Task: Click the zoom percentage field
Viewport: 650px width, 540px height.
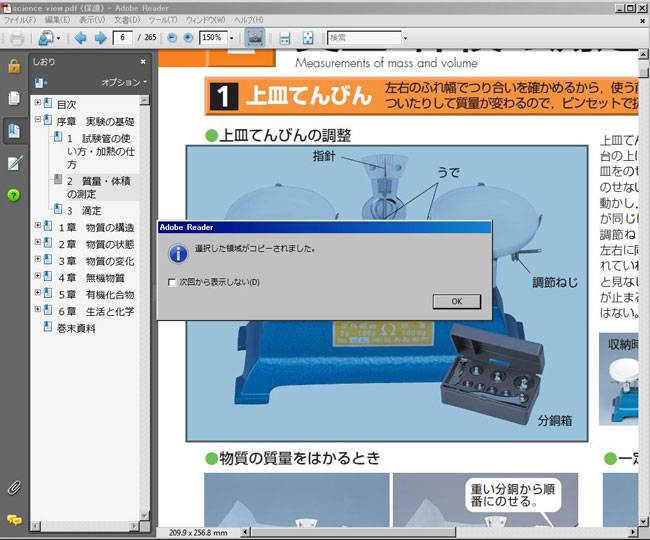Action: (213, 38)
